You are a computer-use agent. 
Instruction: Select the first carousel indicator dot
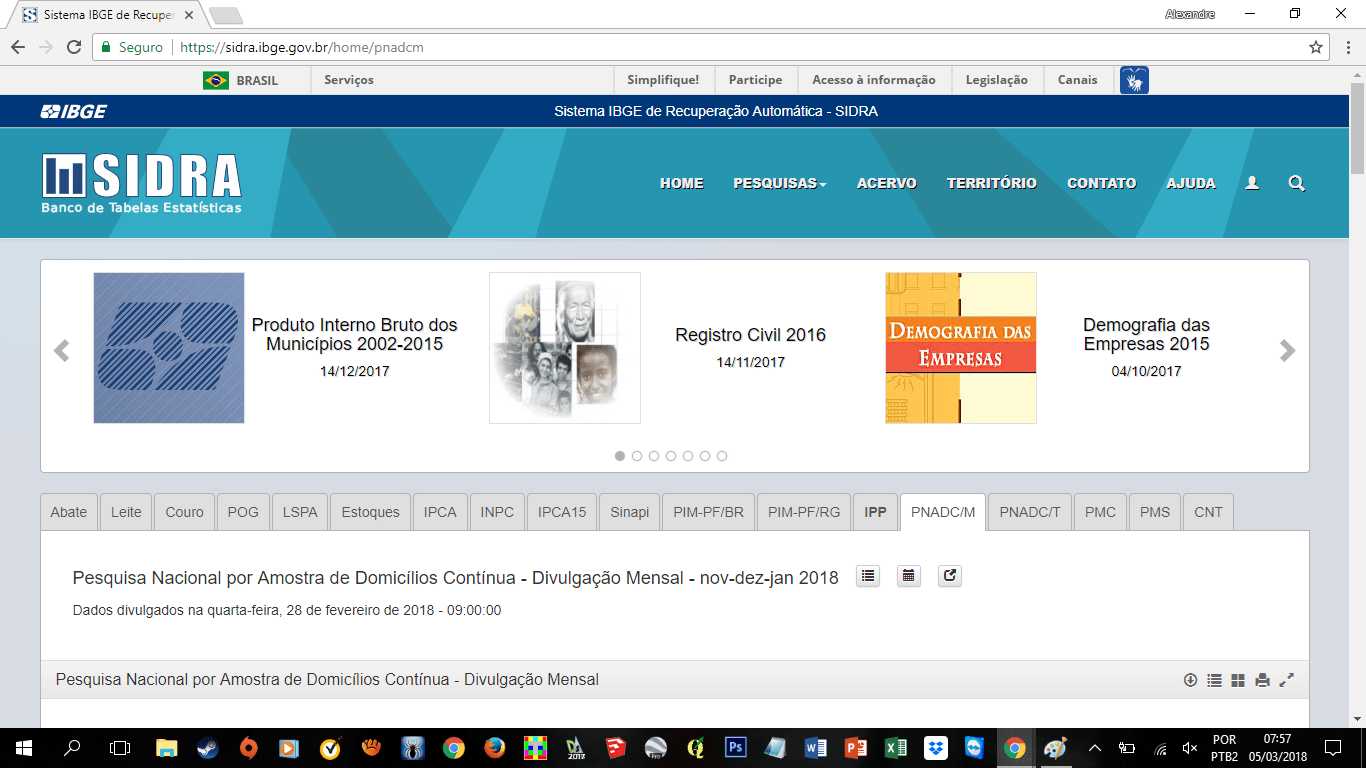tap(620, 456)
